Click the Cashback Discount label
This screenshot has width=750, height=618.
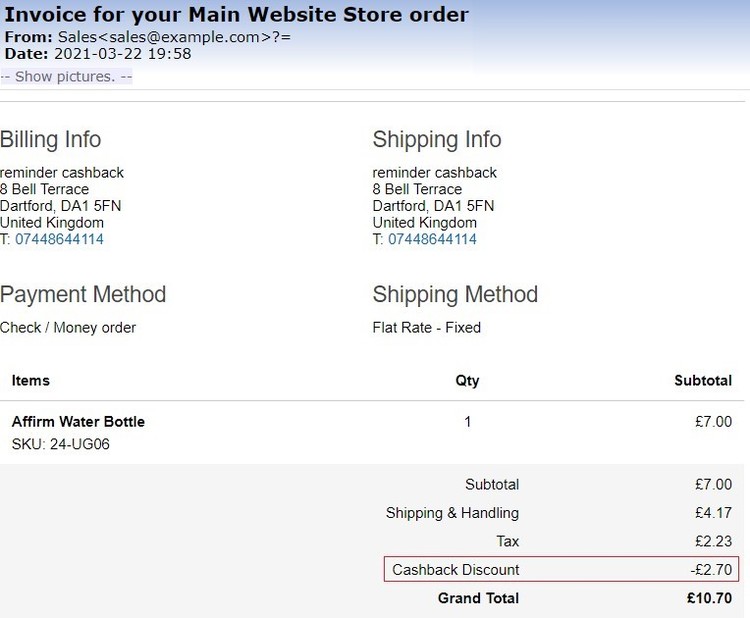click(x=456, y=570)
